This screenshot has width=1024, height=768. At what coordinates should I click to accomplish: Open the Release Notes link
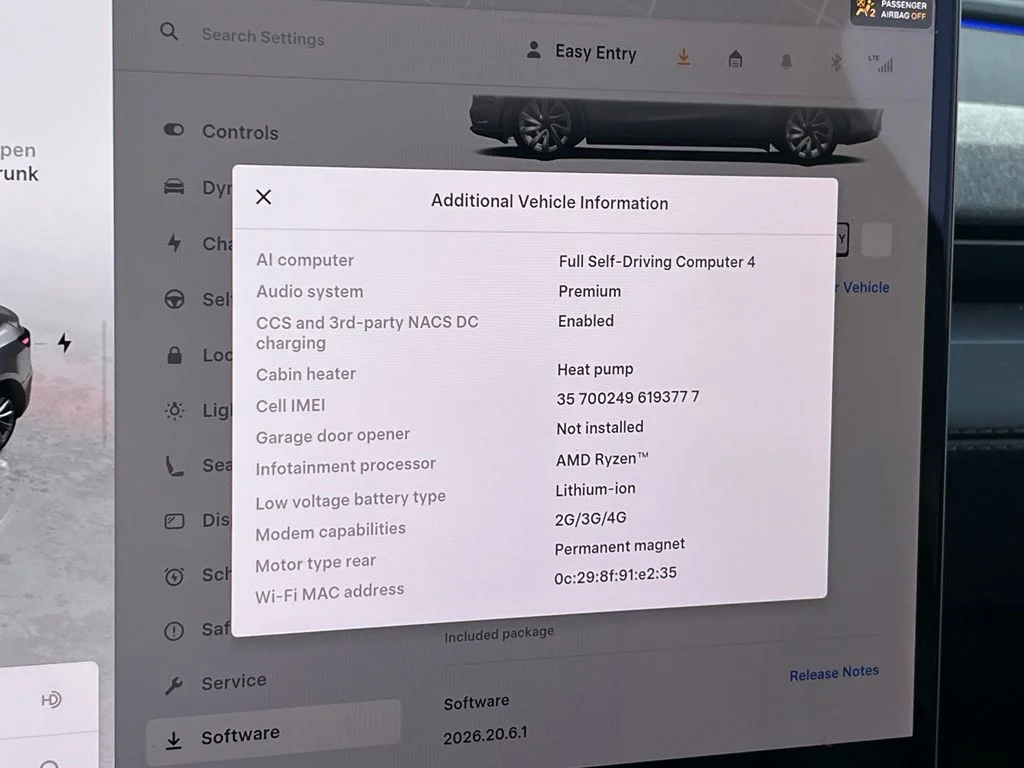click(x=834, y=673)
